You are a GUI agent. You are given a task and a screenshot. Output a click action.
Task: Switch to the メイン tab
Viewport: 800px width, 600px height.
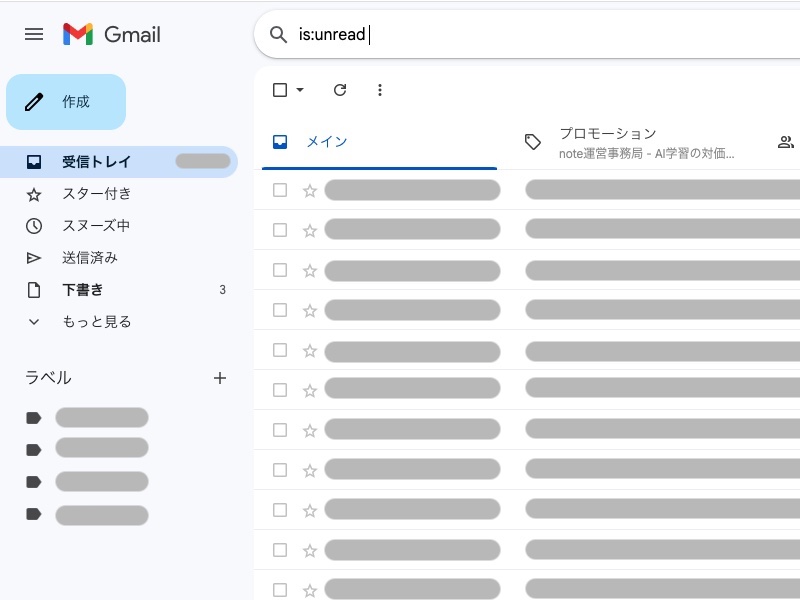tap(327, 142)
